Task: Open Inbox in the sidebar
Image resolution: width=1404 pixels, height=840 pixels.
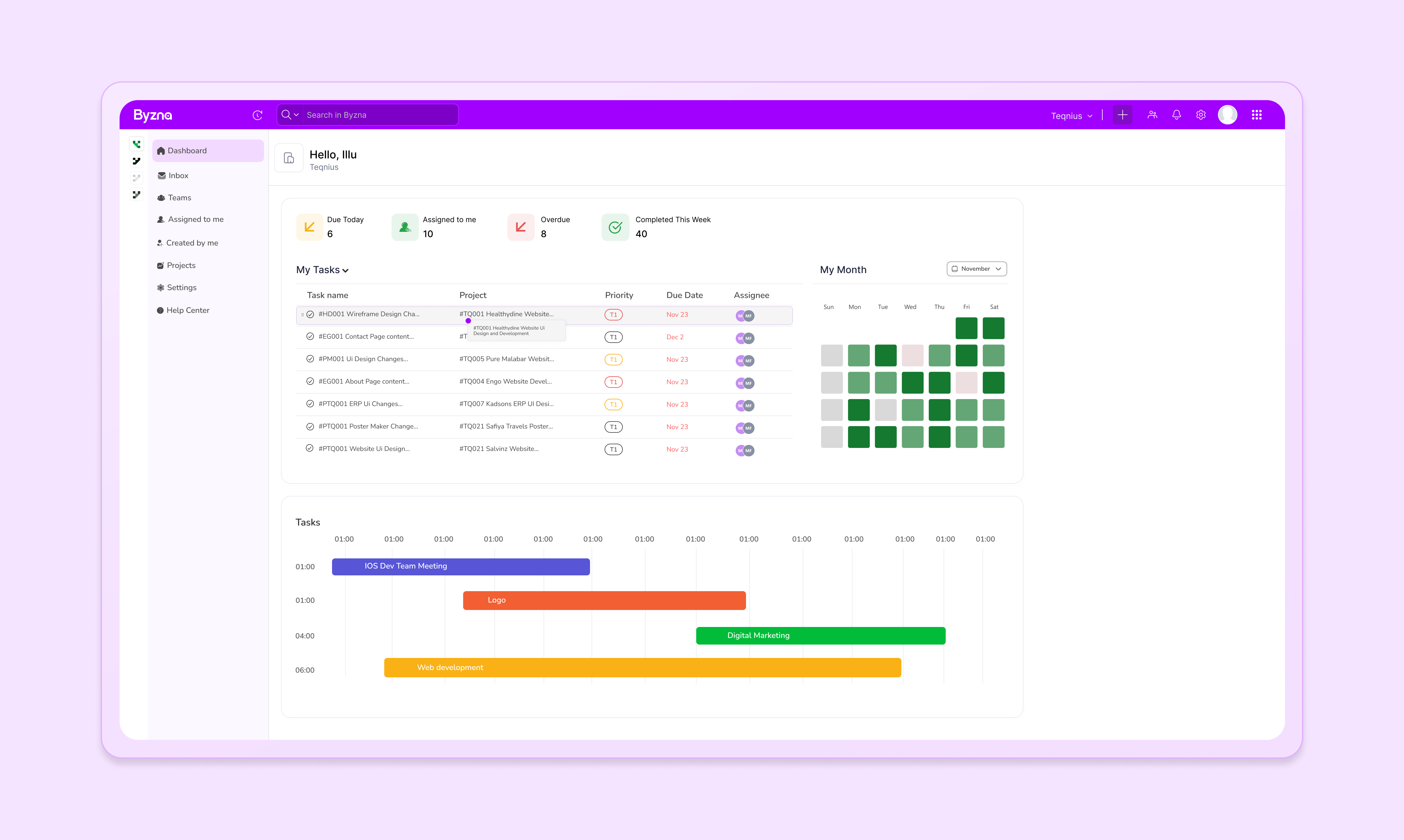Action: [178, 175]
